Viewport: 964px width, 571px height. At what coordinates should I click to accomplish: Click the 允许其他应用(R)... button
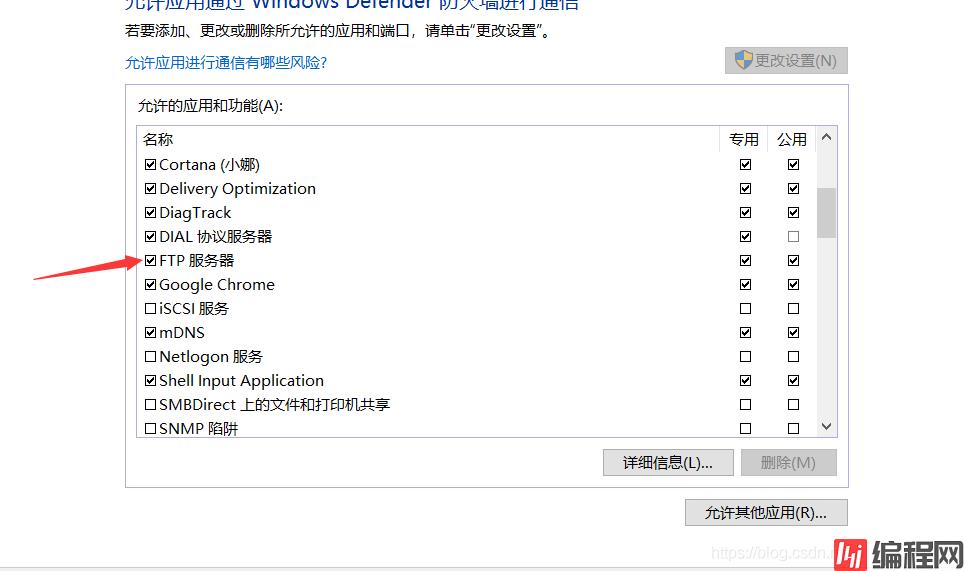tap(766, 512)
